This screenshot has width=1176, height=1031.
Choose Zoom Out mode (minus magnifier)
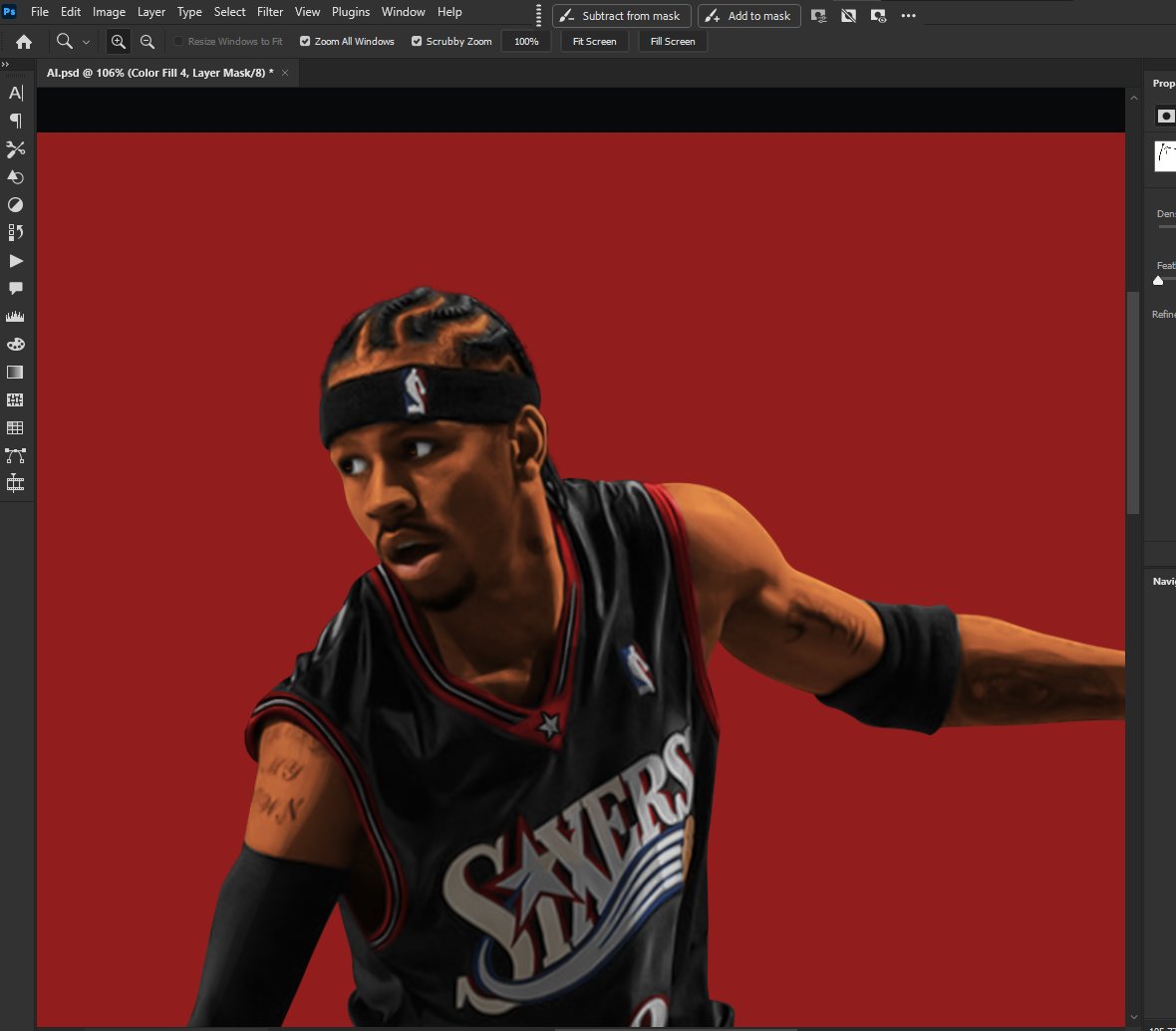147,42
